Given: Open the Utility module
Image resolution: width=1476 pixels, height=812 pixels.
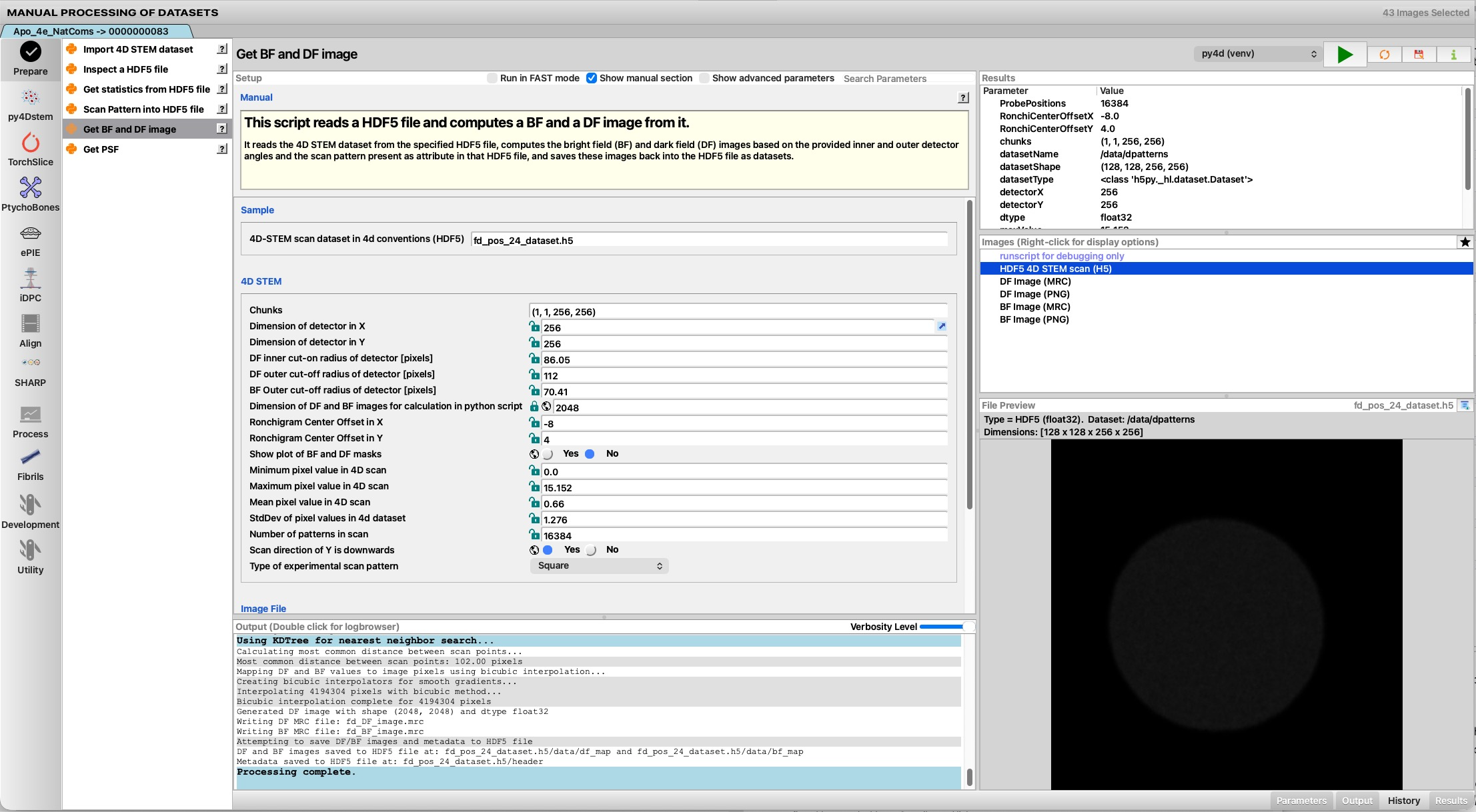Looking at the screenshot, I should tap(31, 557).
